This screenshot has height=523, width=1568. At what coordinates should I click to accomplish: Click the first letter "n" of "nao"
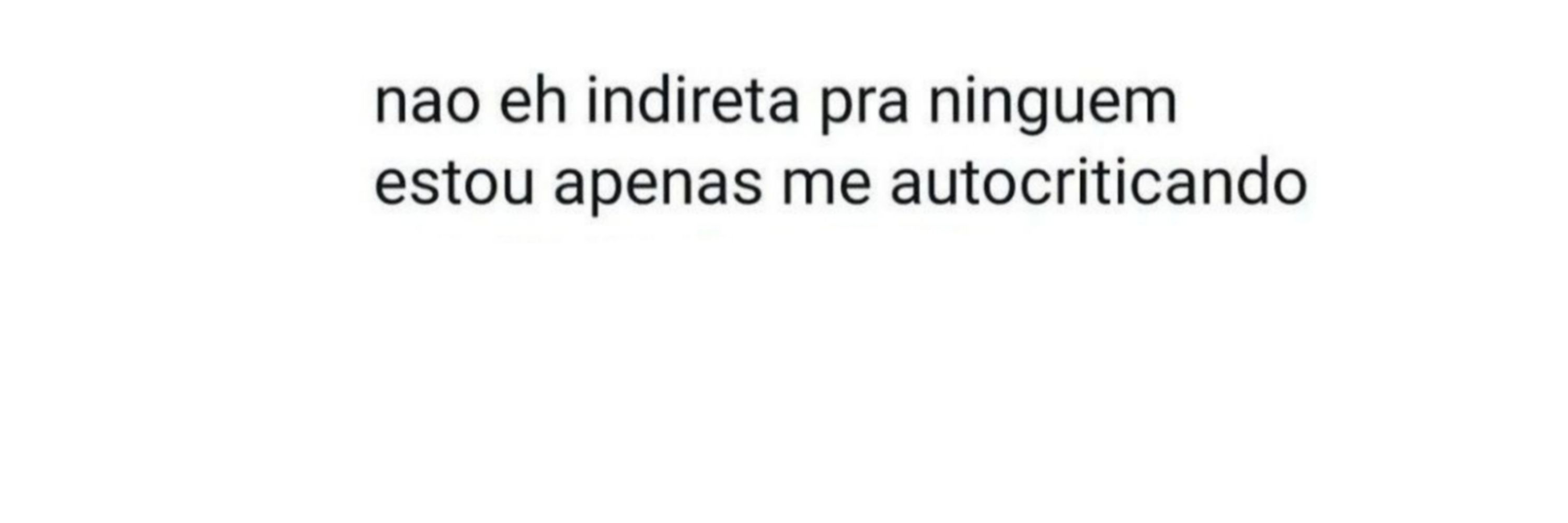(x=391, y=104)
